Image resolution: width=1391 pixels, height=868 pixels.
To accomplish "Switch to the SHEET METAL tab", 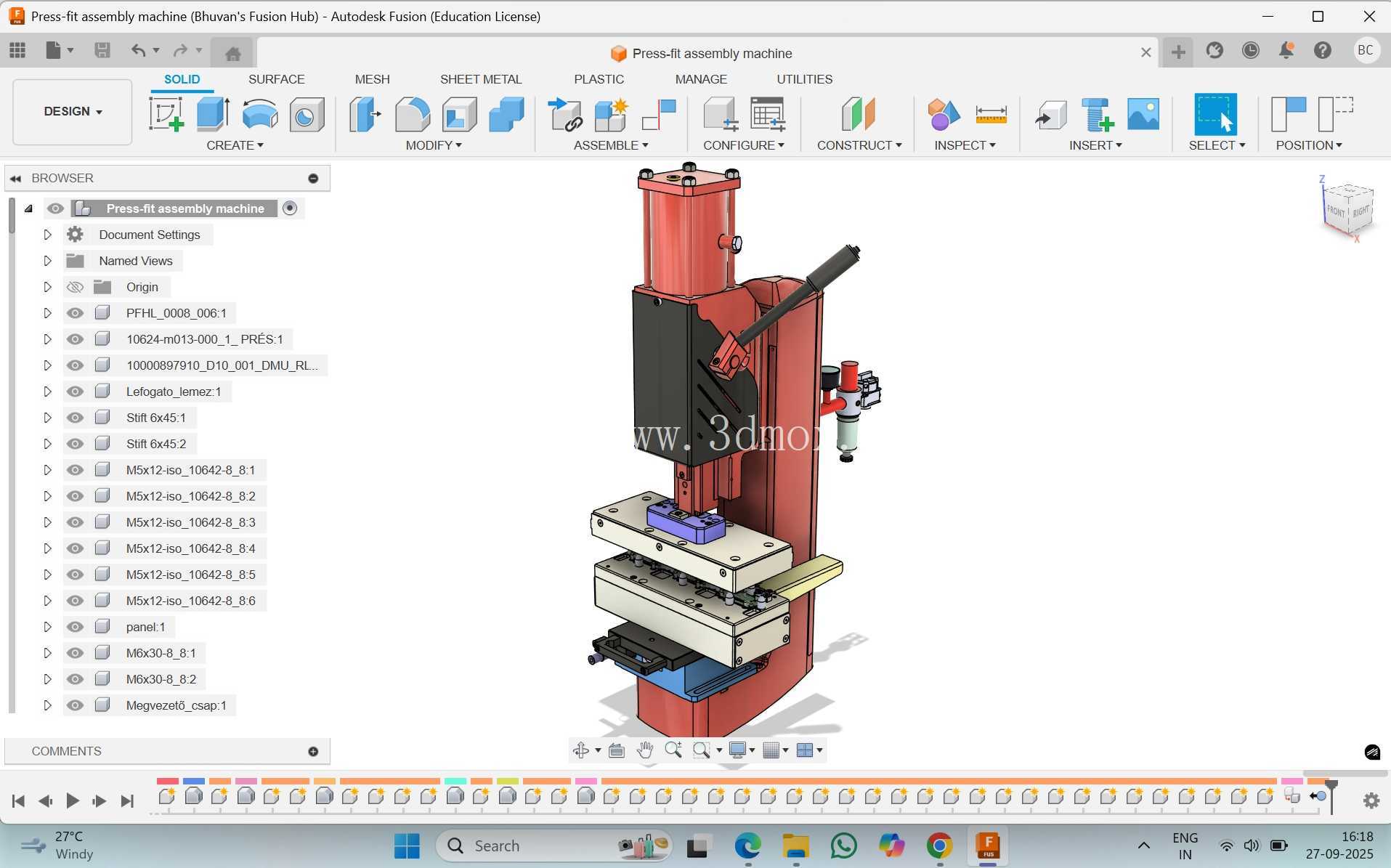I will coord(481,79).
